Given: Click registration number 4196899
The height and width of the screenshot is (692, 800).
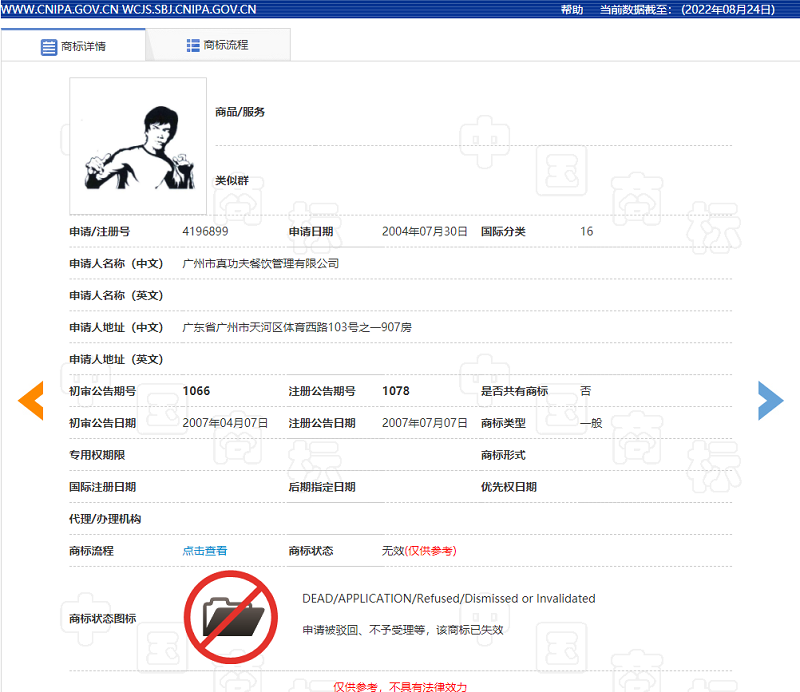Looking at the screenshot, I should pyautogui.click(x=205, y=231).
